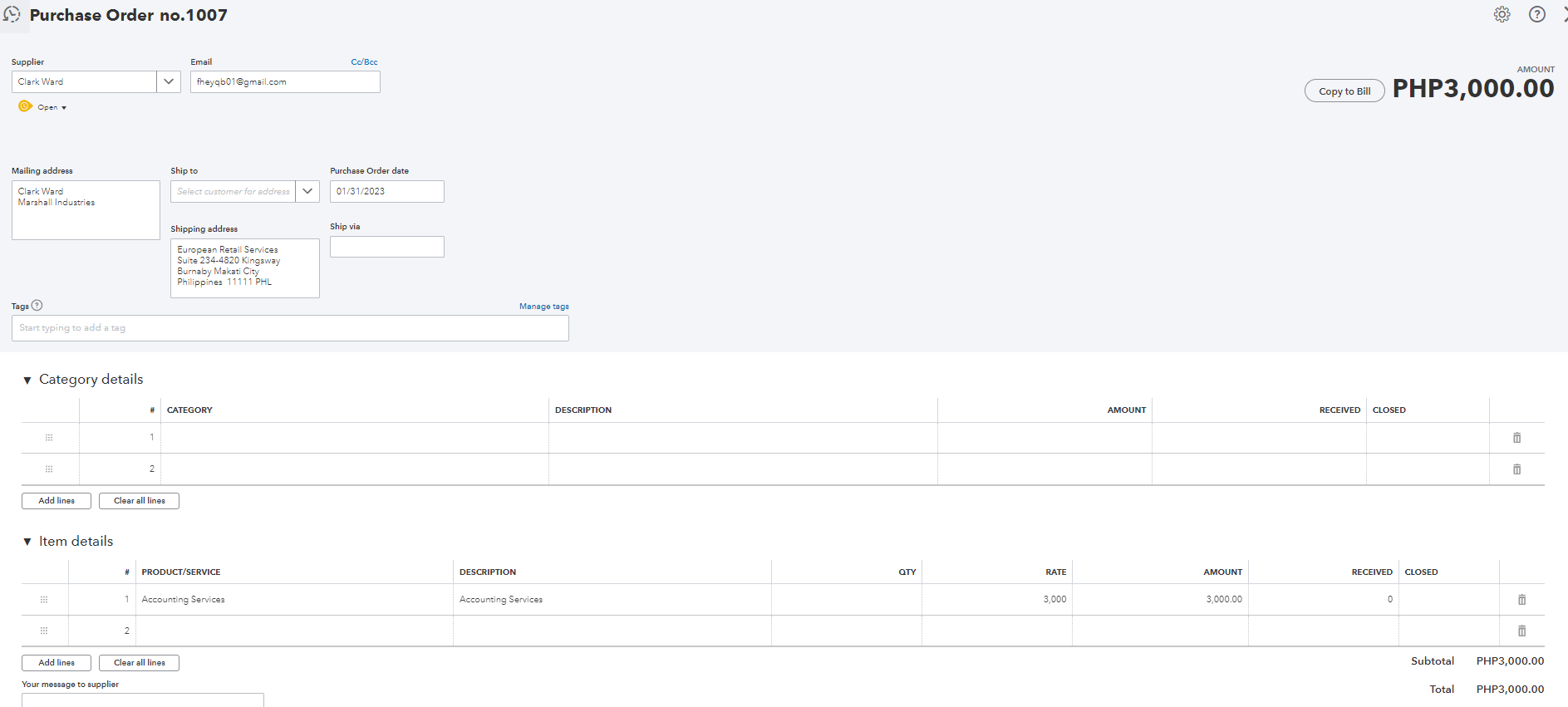Click the Email input field
The height and width of the screenshot is (707, 1568).
point(285,81)
